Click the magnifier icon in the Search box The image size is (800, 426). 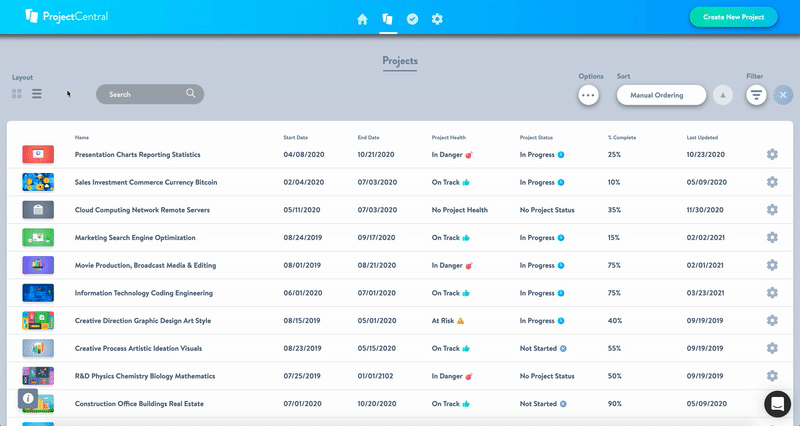pyautogui.click(x=191, y=93)
